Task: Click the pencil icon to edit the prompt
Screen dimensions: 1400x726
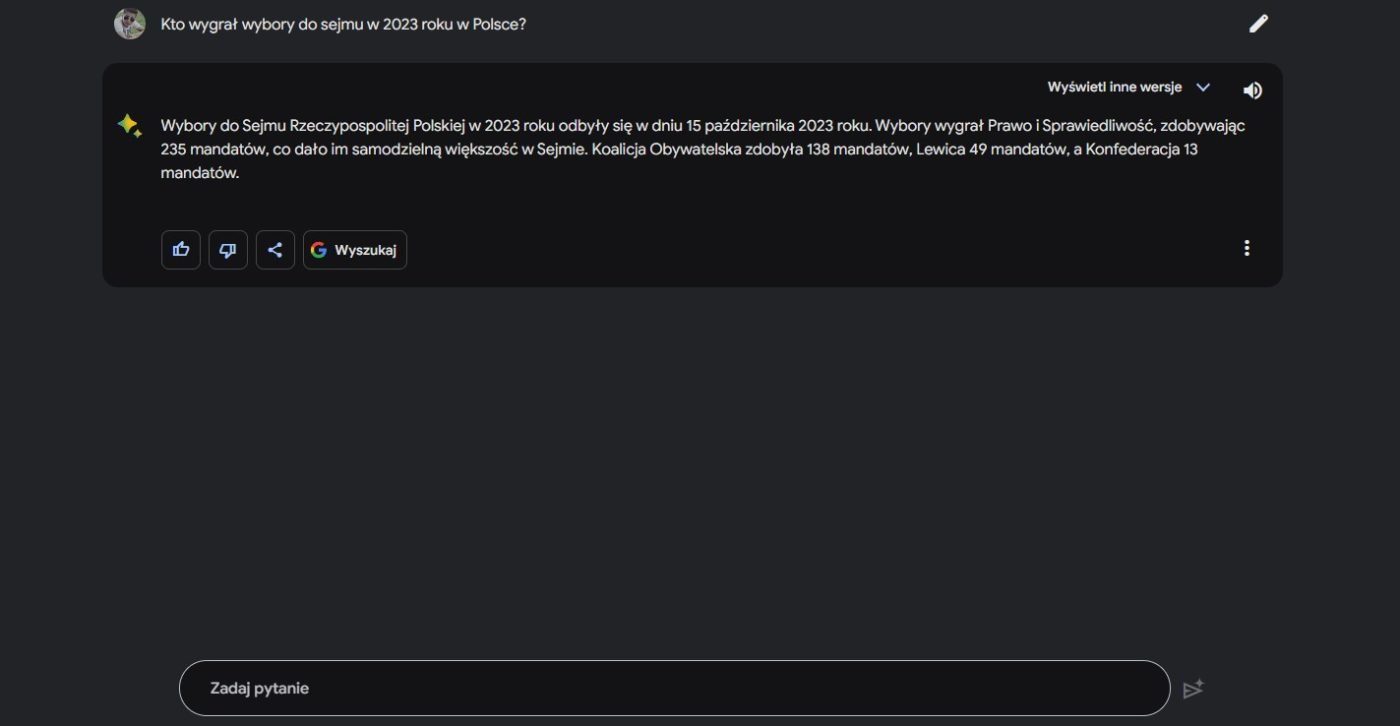Action: pyautogui.click(x=1258, y=24)
